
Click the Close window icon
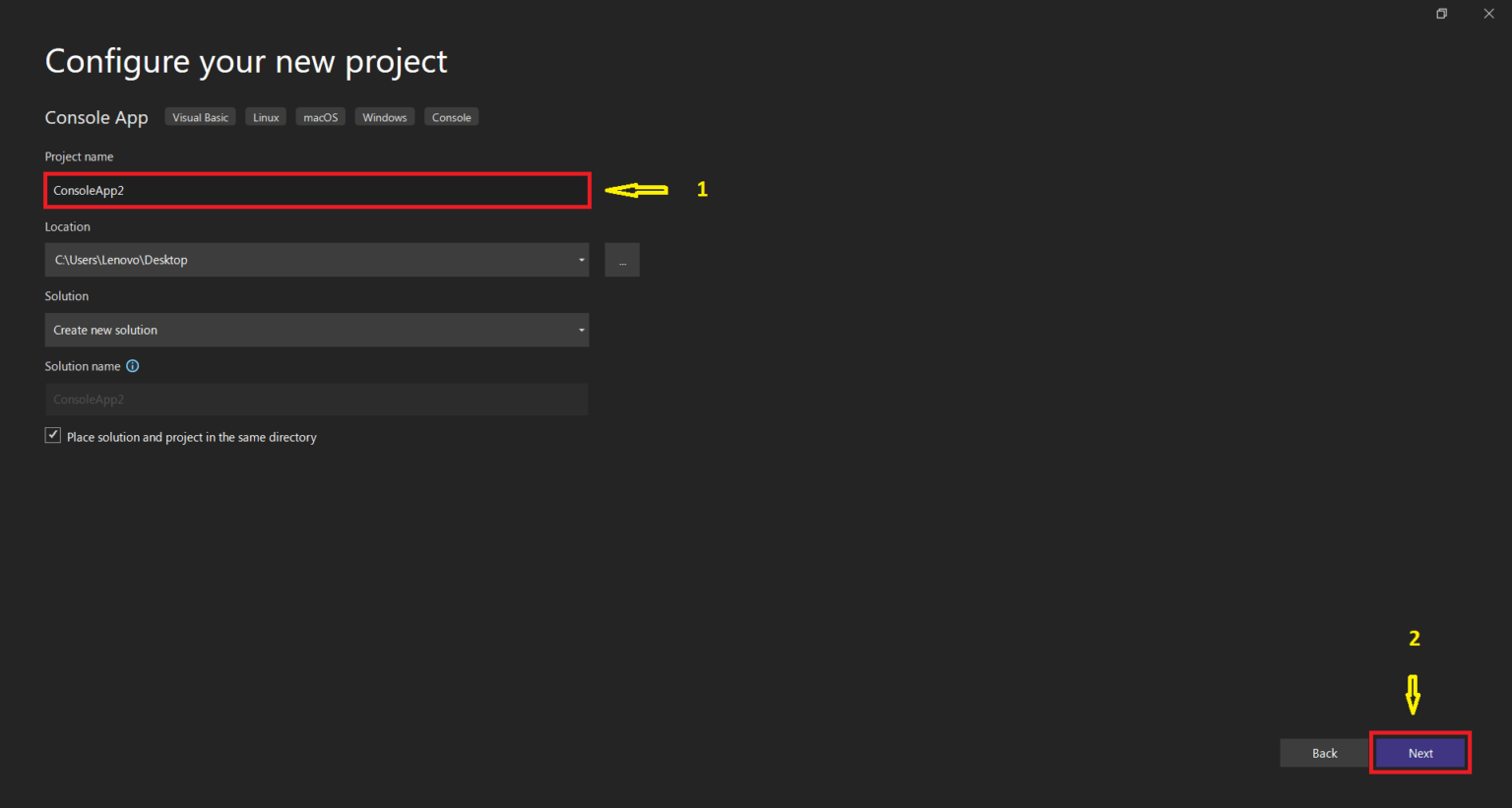(1488, 13)
